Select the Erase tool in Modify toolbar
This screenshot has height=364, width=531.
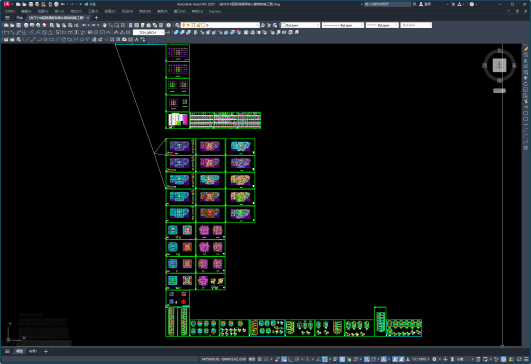(526, 49)
